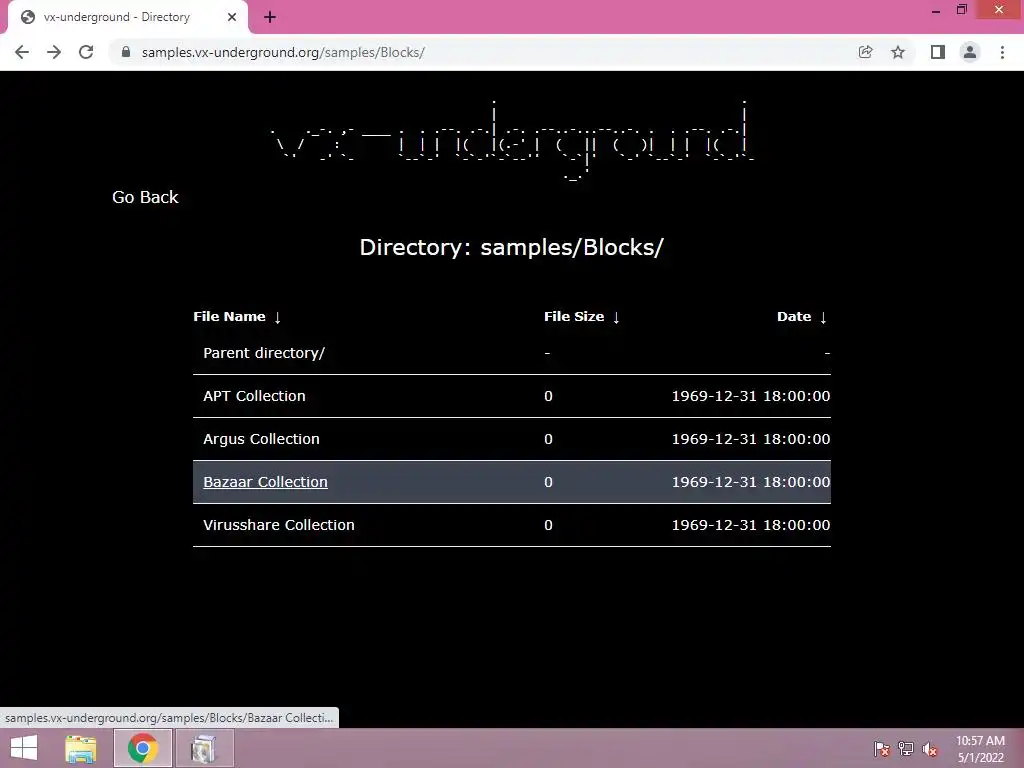This screenshot has height=768, width=1024.
Task: Open the Virusshare Collection folder
Action: click(x=279, y=525)
